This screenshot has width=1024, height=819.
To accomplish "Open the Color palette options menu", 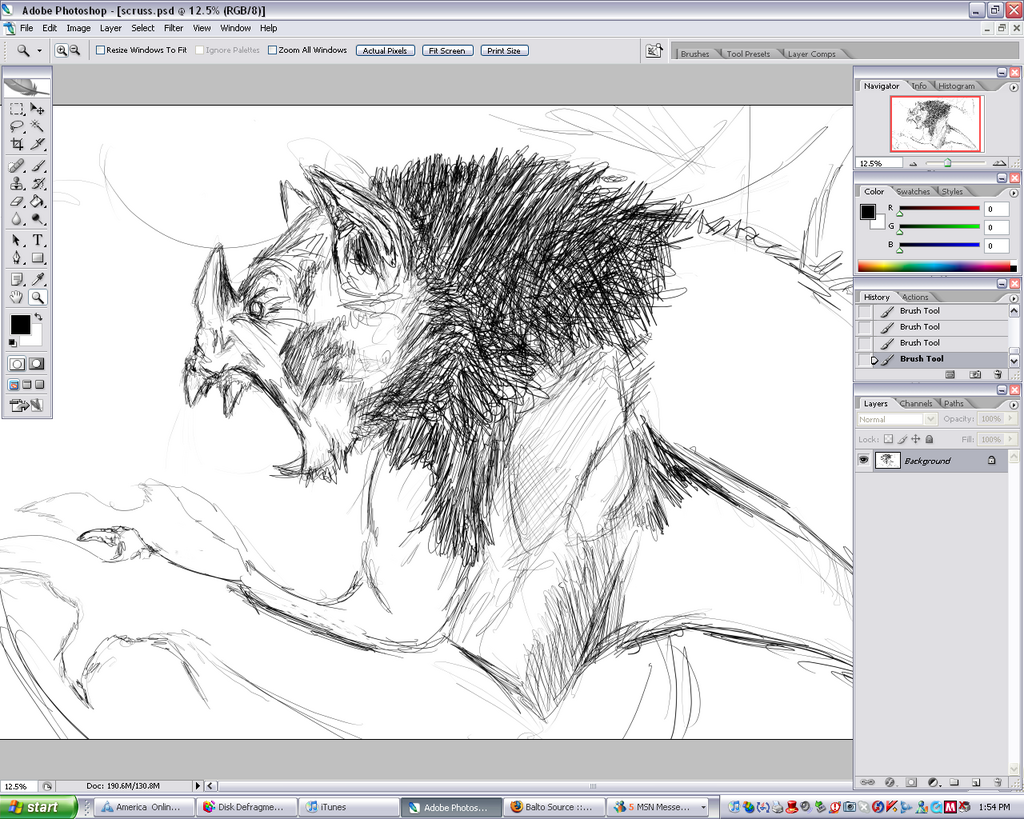I will pyautogui.click(x=1014, y=193).
